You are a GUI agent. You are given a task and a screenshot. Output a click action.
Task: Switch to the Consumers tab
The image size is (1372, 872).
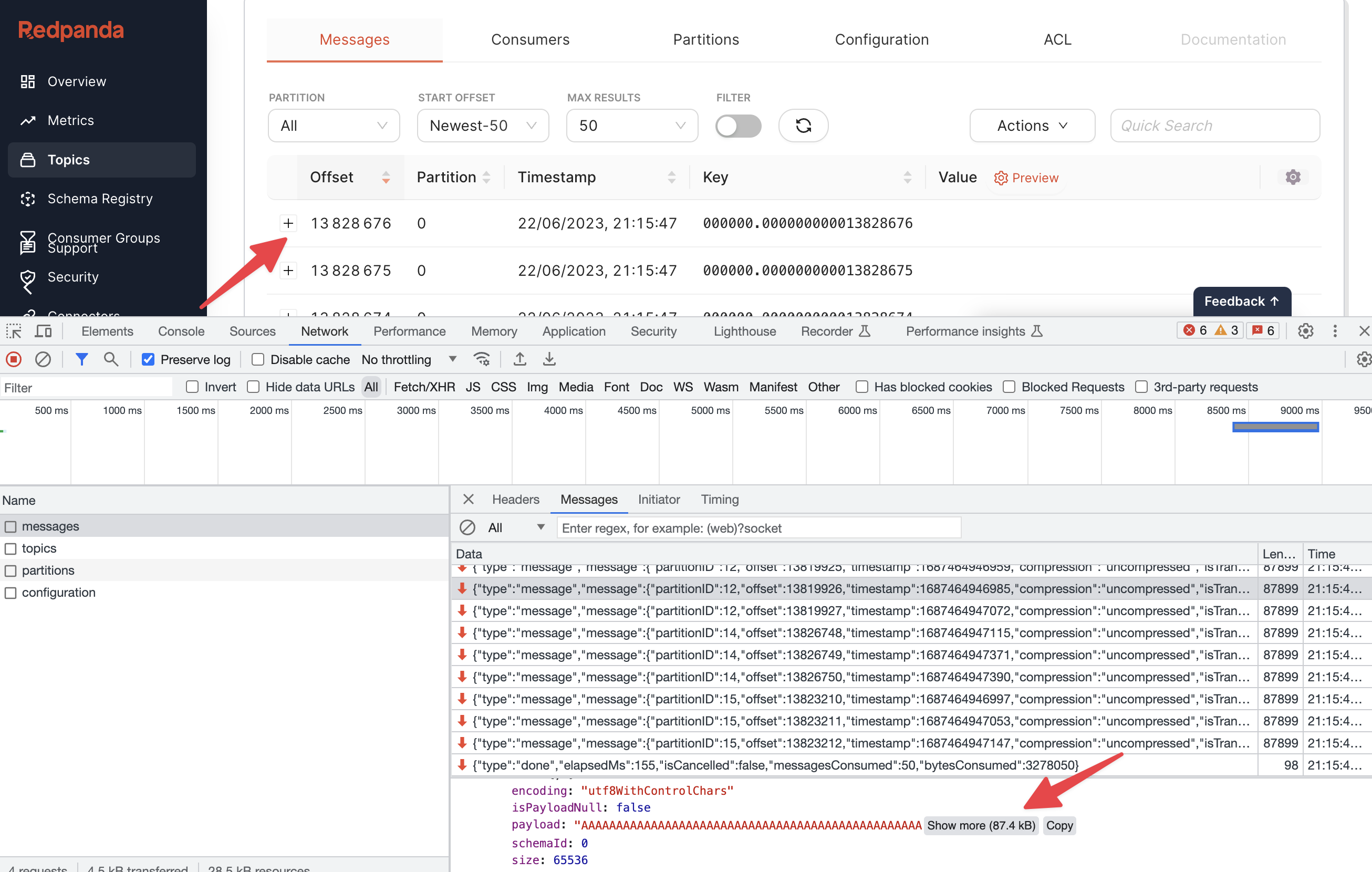530,39
